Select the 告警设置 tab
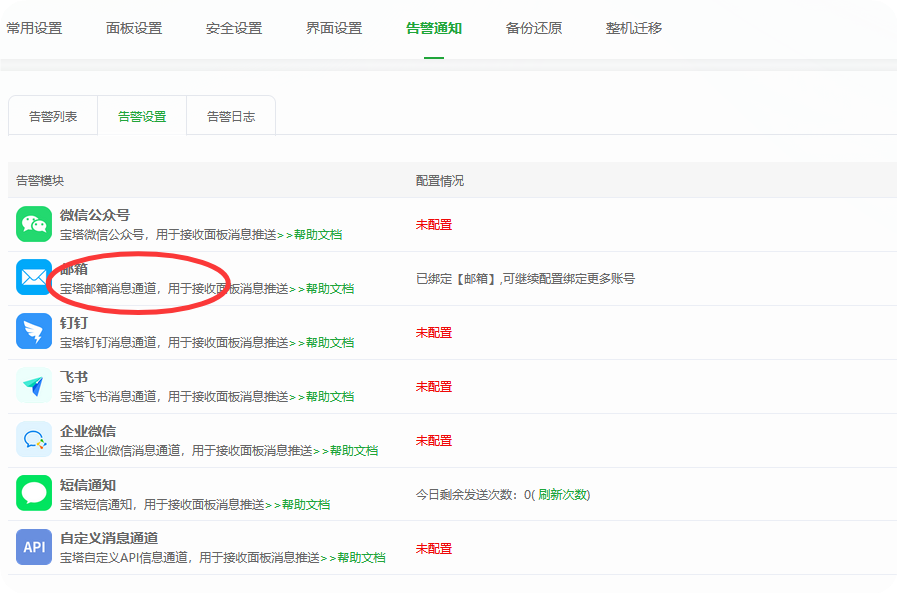Image resolution: width=897 pixels, height=593 pixels. 142,116
